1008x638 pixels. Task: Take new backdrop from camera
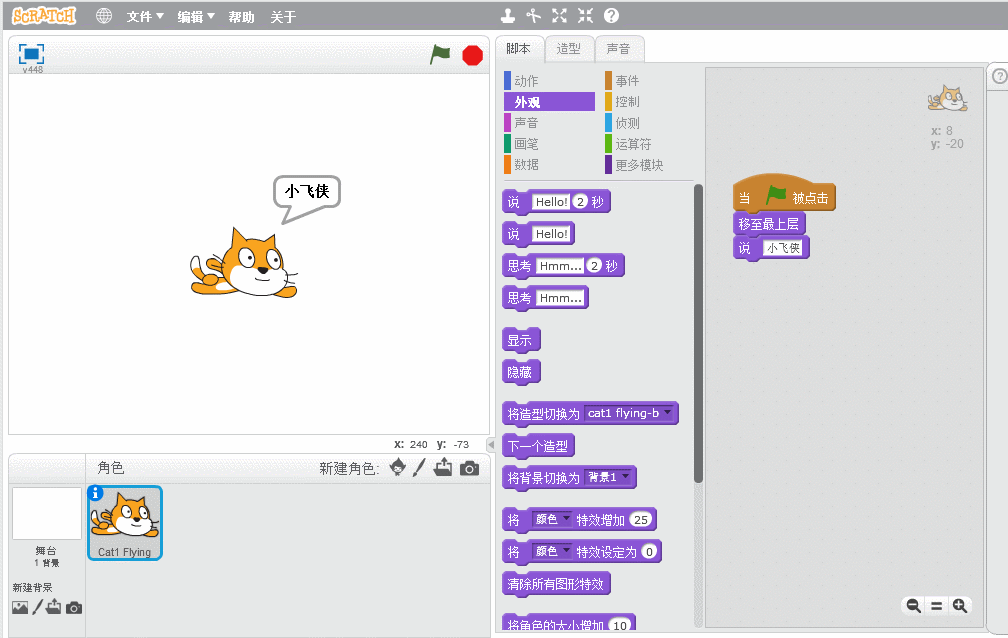[x=74, y=608]
